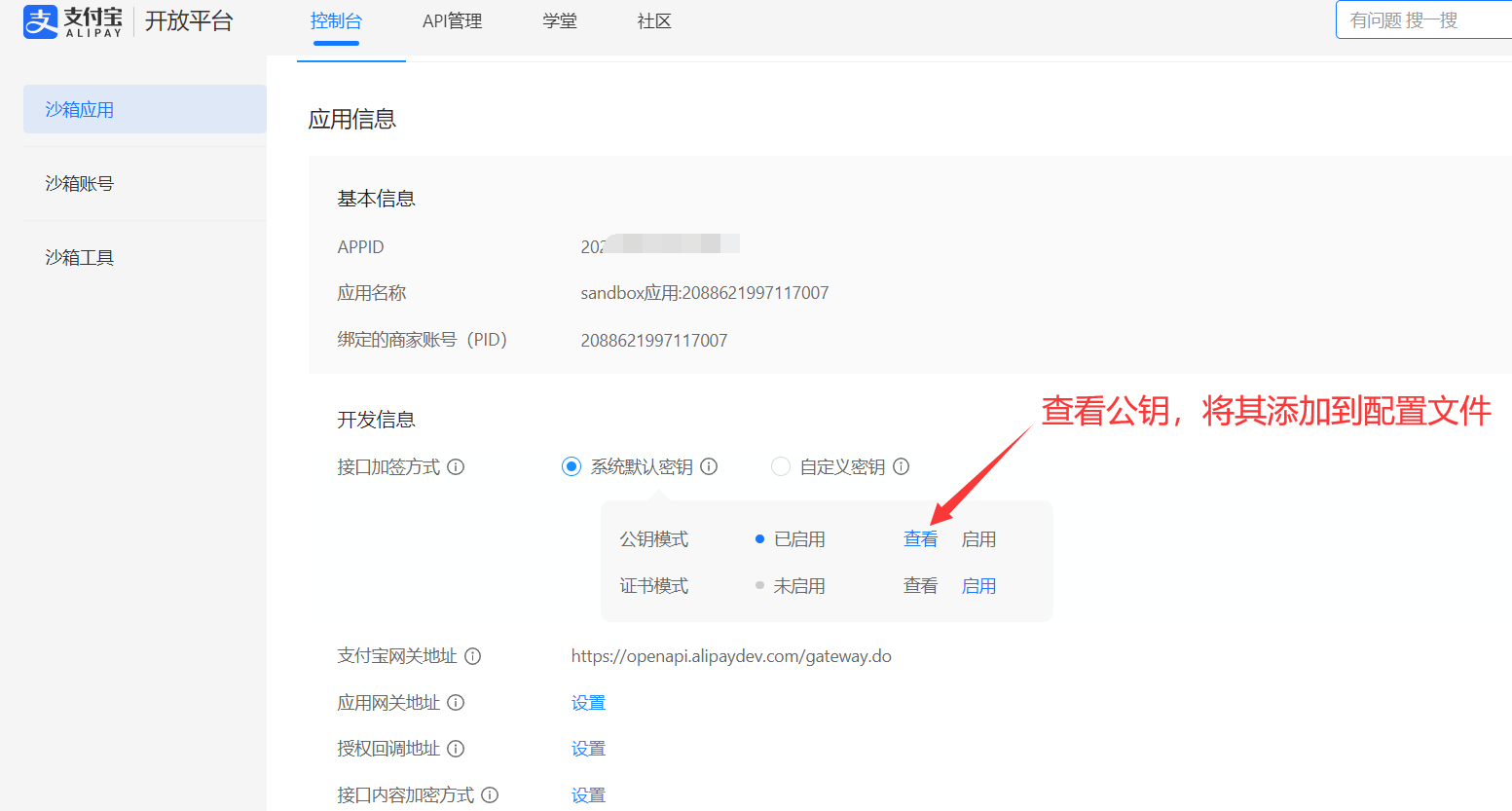Click info icon next to 接口加签方式
The height and width of the screenshot is (811, 1512).
(x=456, y=467)
